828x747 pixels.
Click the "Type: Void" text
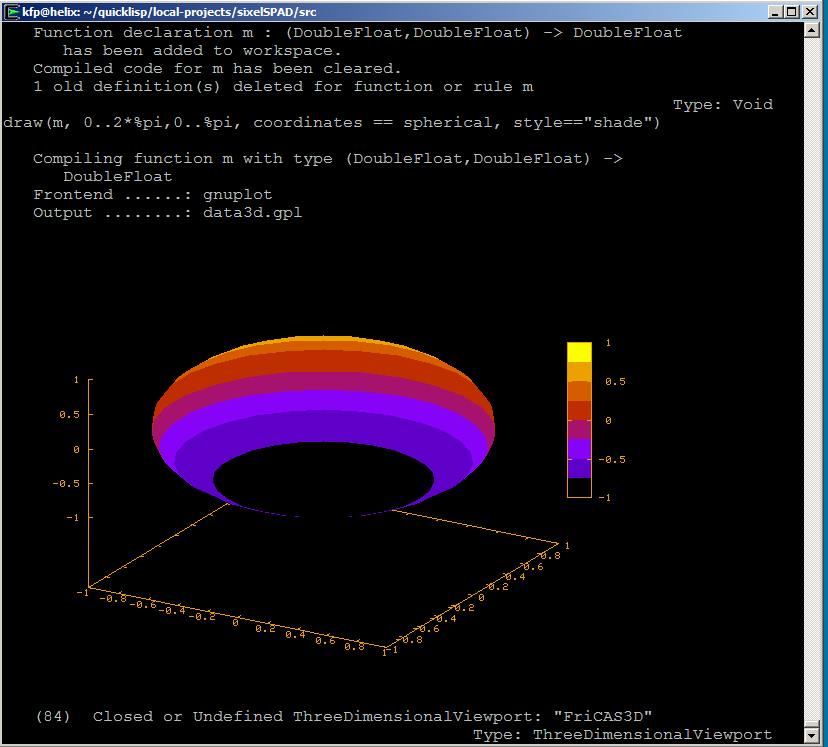[x=722, y=105]
